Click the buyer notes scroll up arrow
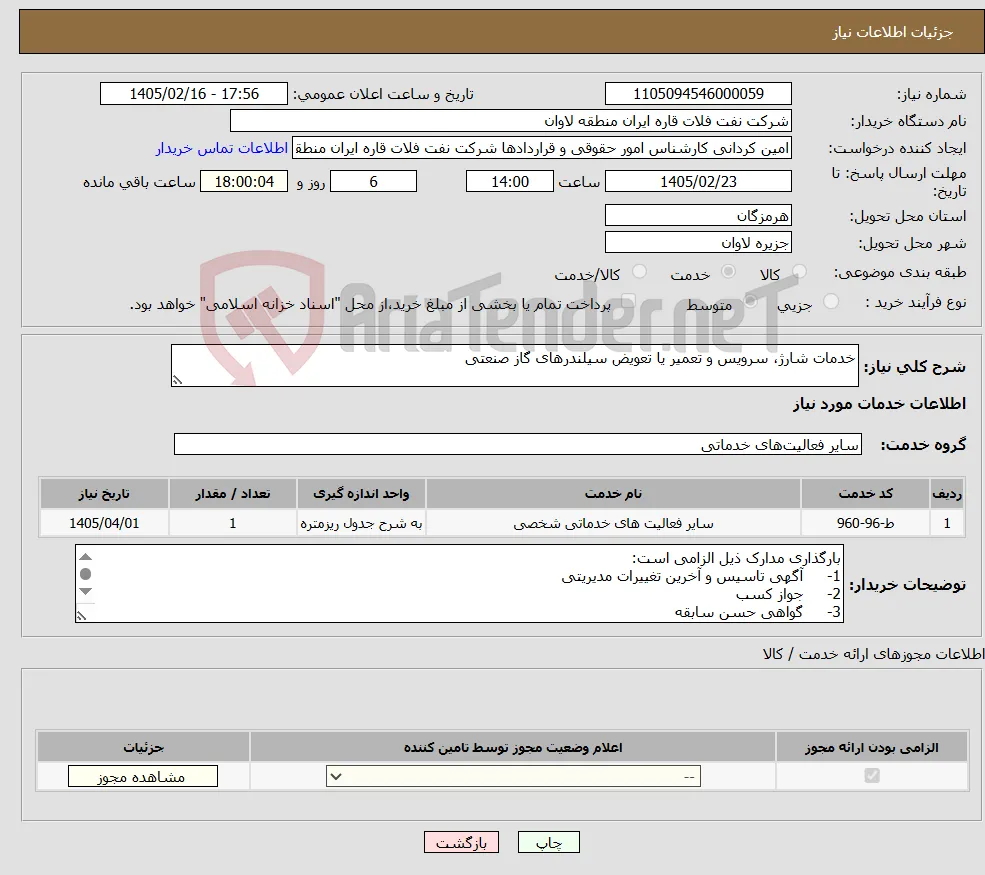 click(x=86, y=557)
